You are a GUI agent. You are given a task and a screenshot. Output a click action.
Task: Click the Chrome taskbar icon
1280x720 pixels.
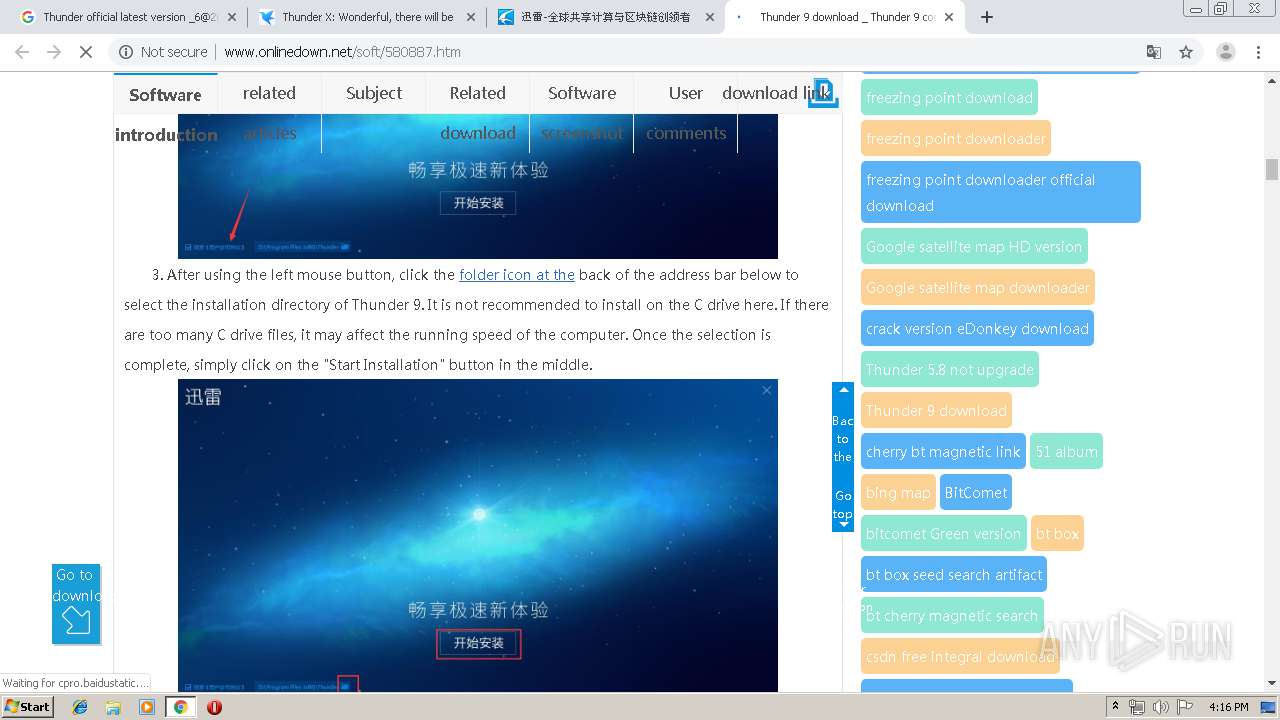click(x=180, y=707)
